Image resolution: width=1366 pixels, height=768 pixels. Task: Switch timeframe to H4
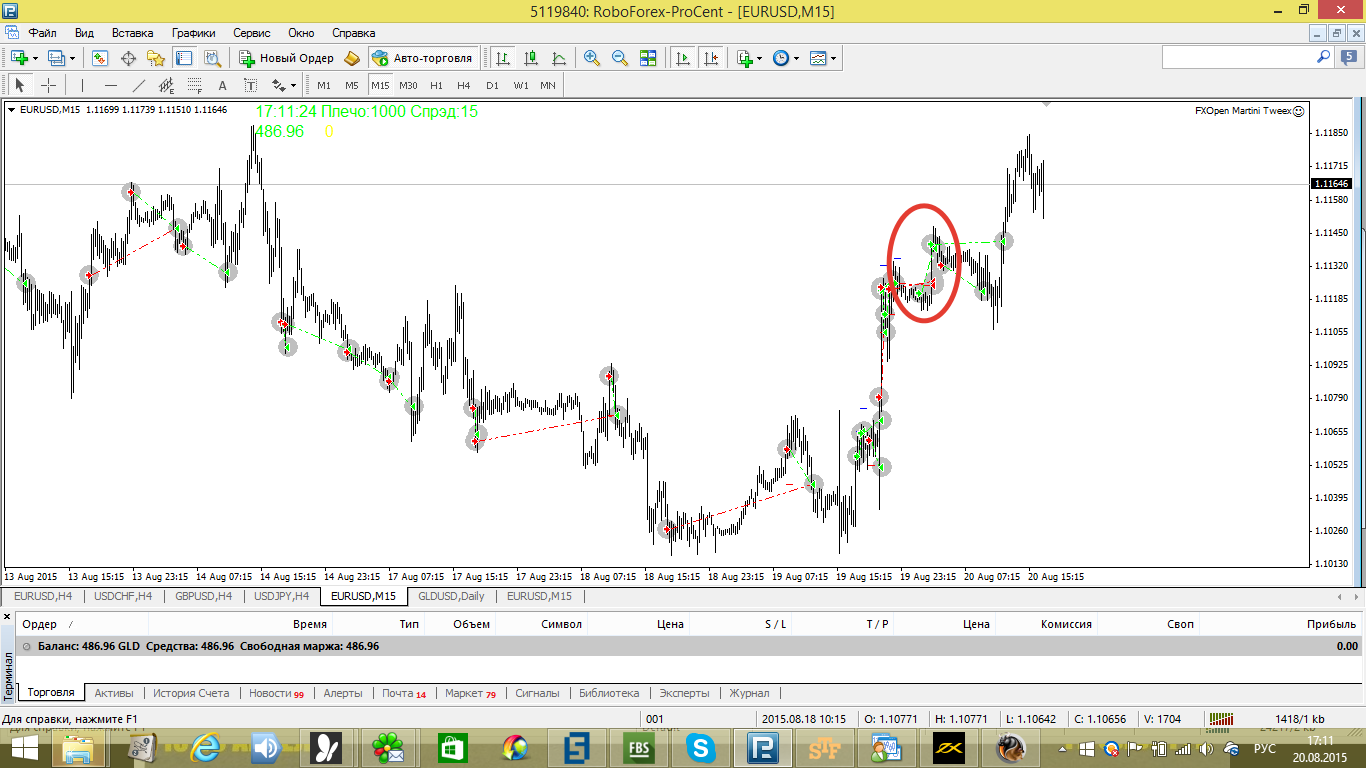464,85
